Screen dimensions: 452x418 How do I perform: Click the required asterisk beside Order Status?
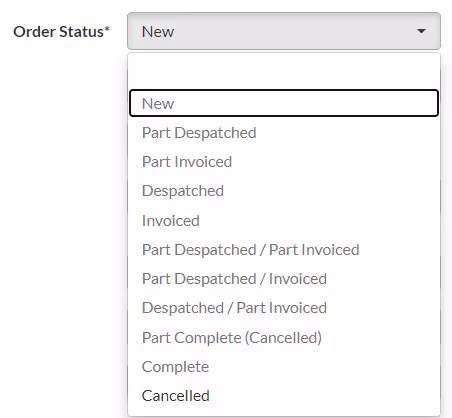[107, 29]
